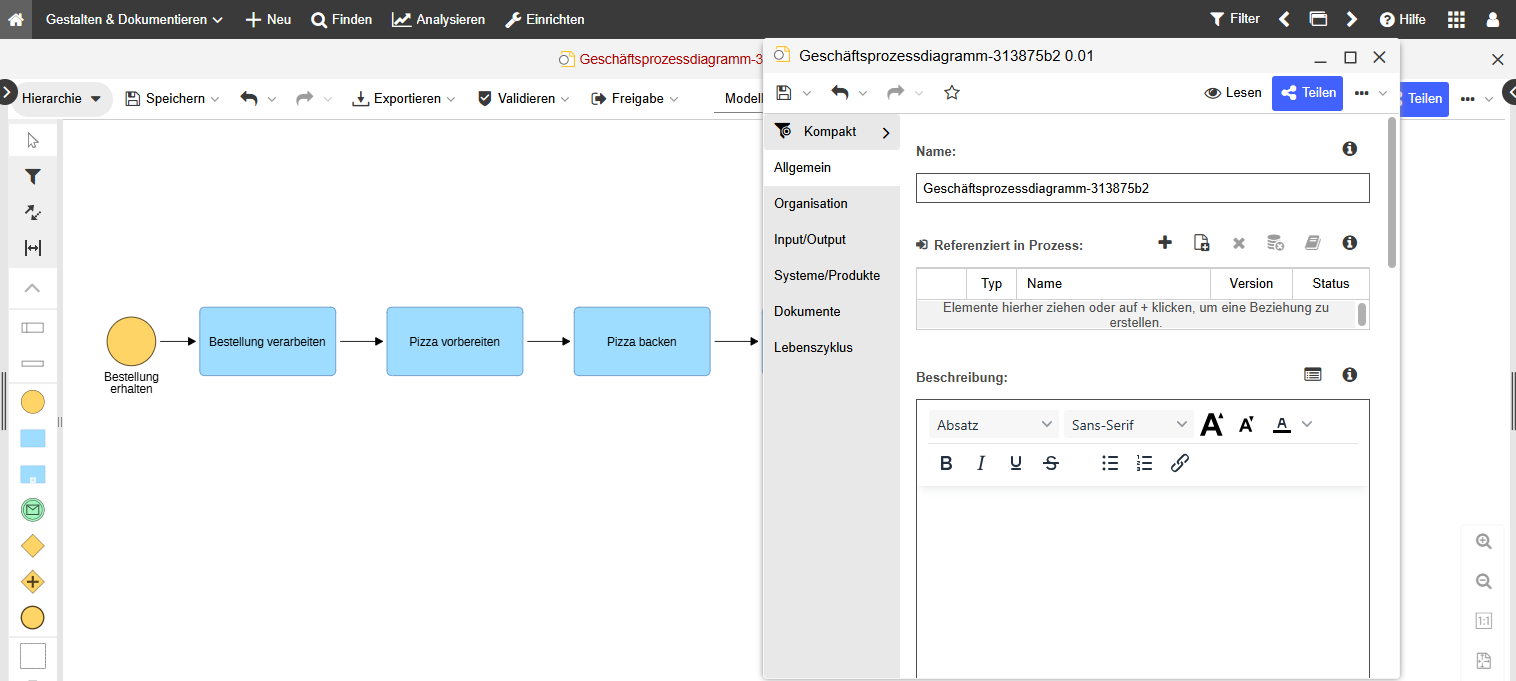Open the Lebenszyklus tab
The height and width of the screenshot is (681, 1516).
coord(813,348)
